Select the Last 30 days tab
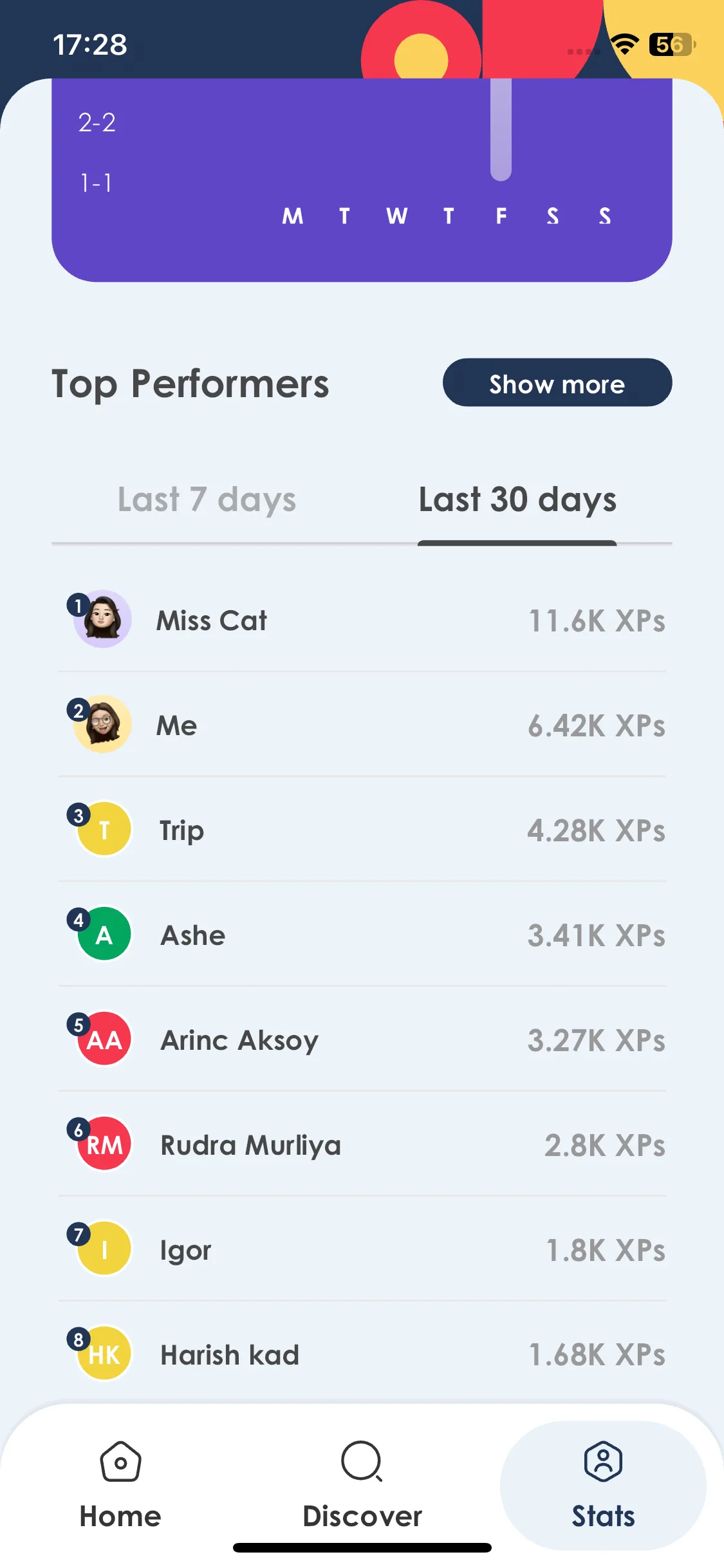724x1568 pixels. pos(517,499)
